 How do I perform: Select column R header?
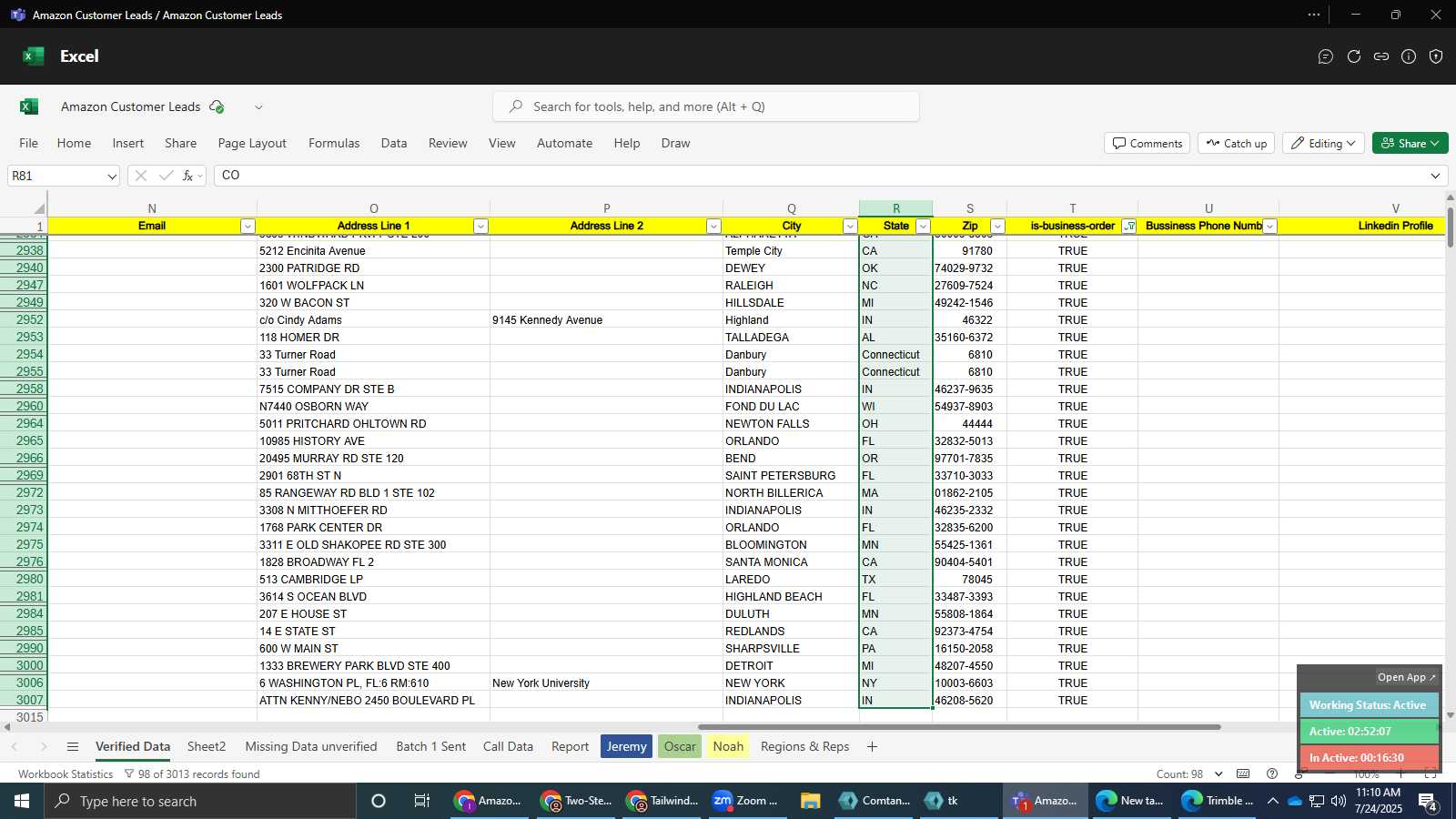(x=895, y=208)
